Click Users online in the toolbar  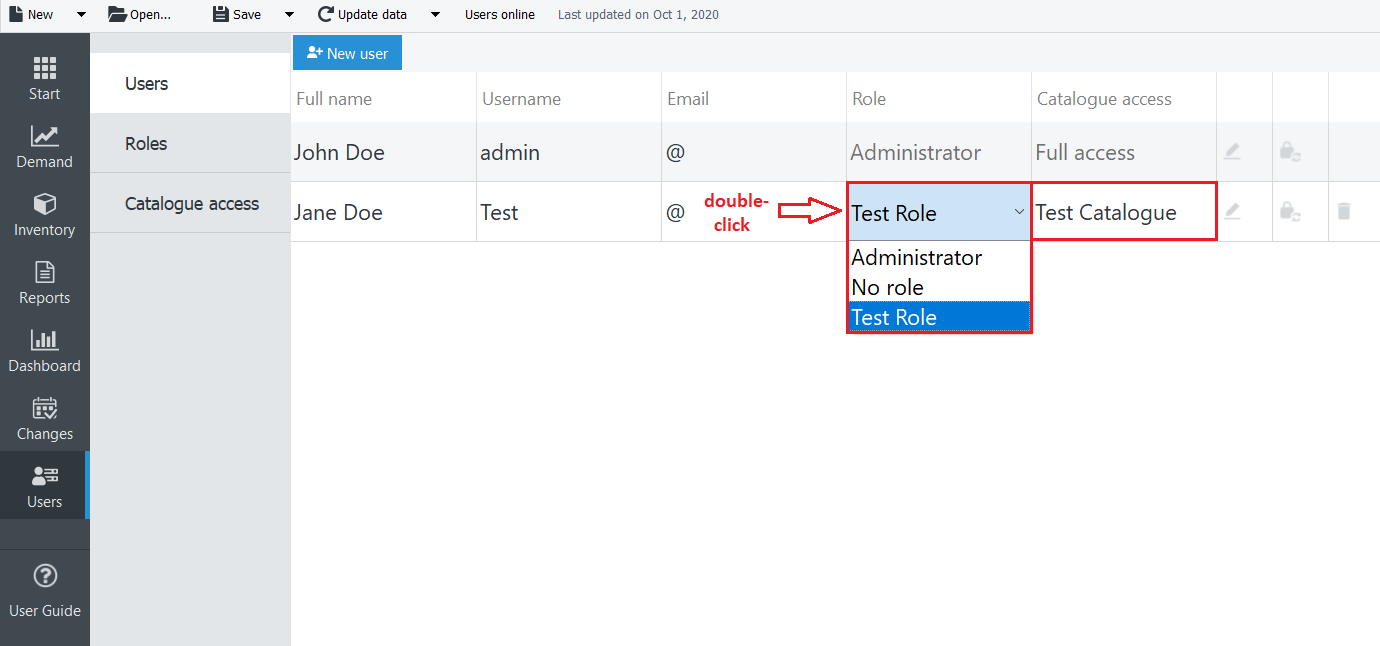499,15
